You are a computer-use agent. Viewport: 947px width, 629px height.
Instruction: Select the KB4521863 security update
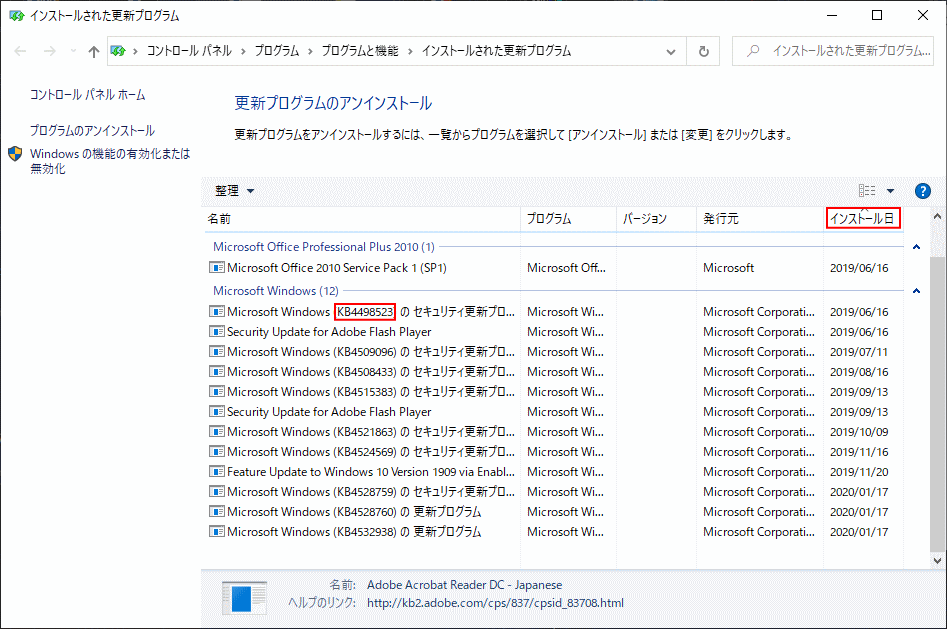(x=371, y=431)
